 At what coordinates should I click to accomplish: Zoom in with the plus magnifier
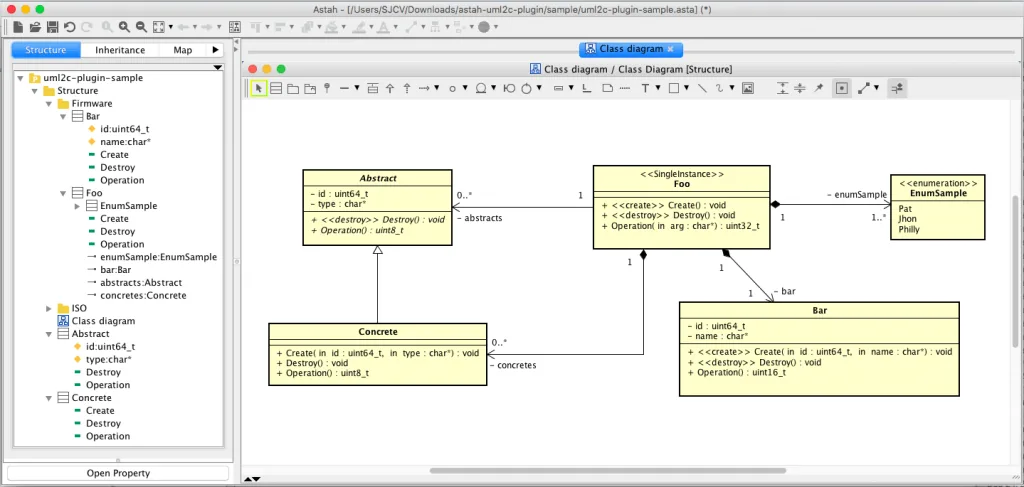[x=124, y=27]
